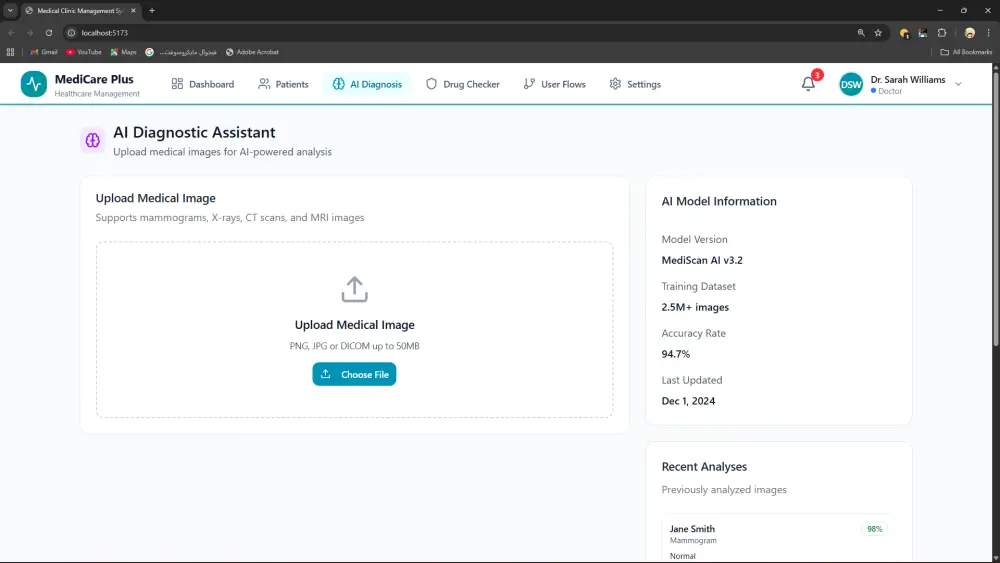Click the 2.5M+ images value
This screenshot has width=1000, height=563.
695,307
